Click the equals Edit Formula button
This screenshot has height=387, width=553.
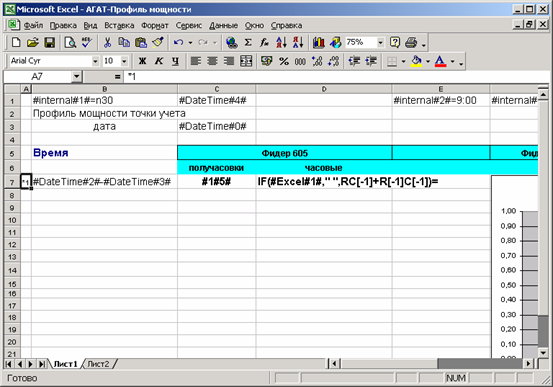[117, 77]
